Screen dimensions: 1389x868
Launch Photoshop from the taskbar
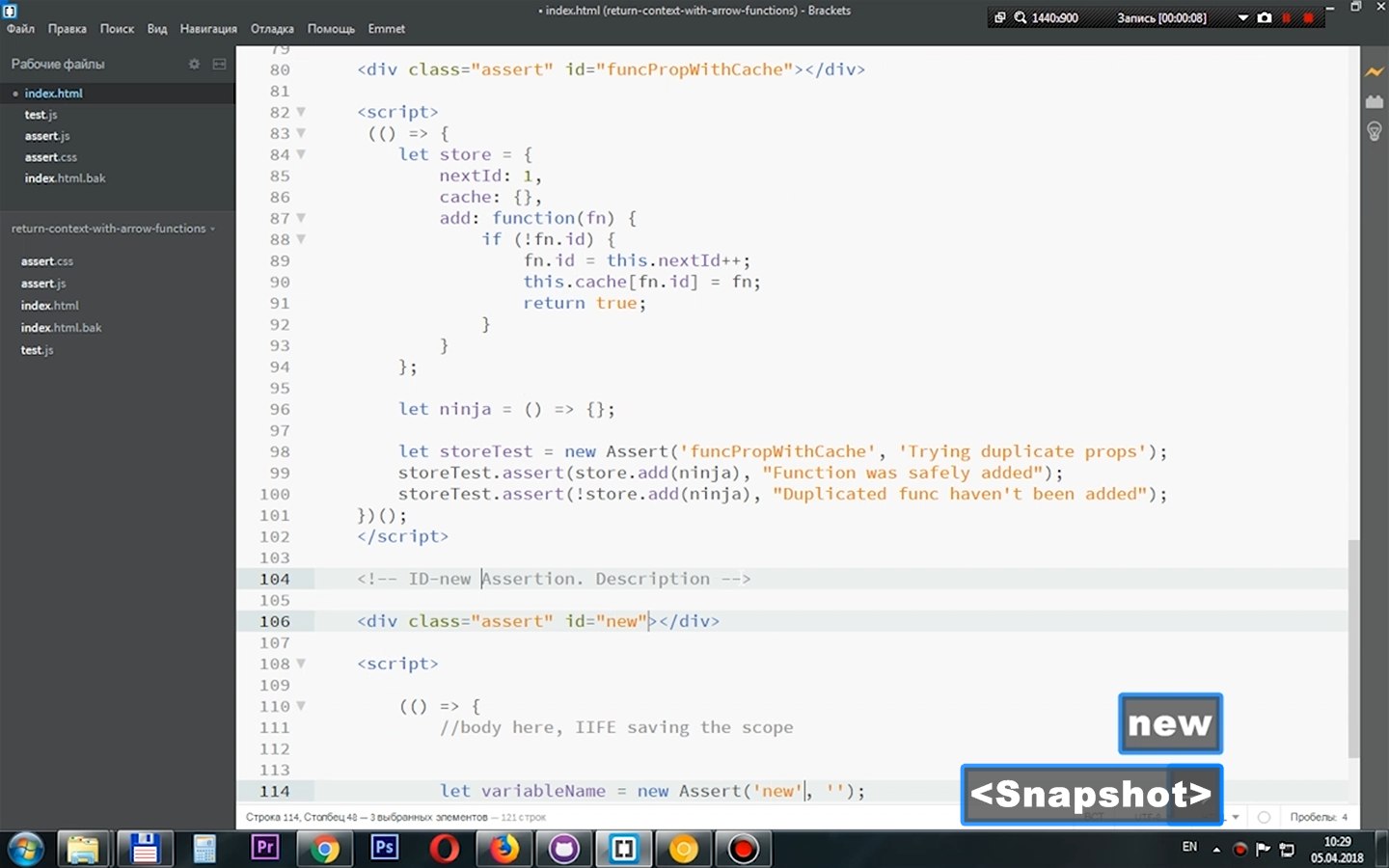pos(384,849)
